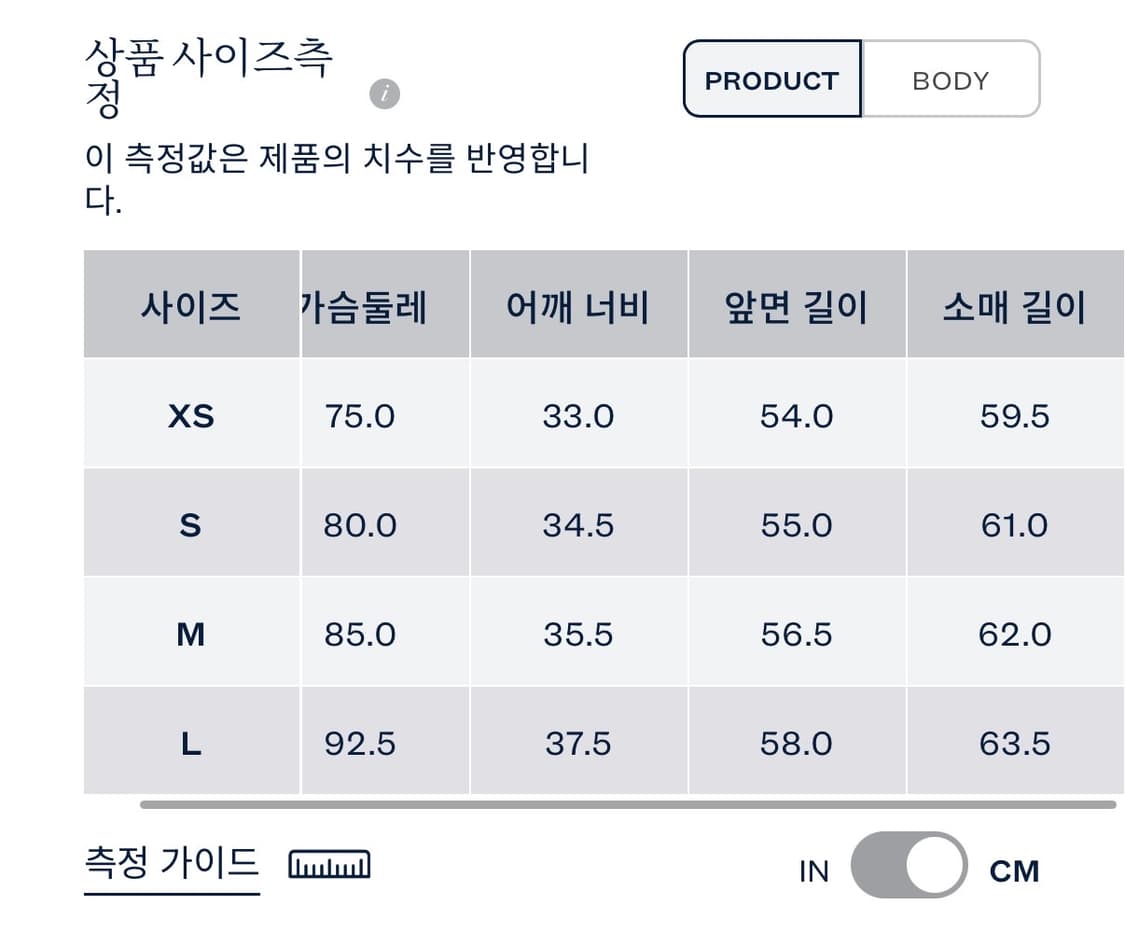
Task: Click the IN label on the unit toggle
Action: 815,870
